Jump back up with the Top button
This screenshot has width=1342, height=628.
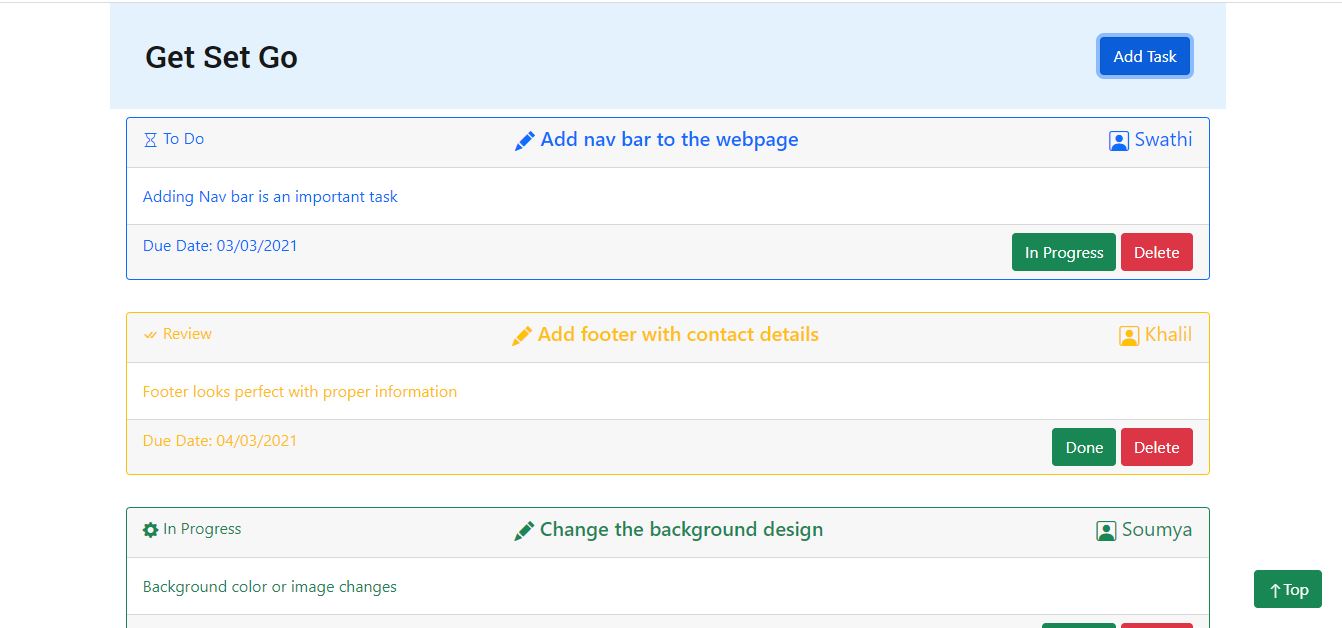tap(1287, 590)
